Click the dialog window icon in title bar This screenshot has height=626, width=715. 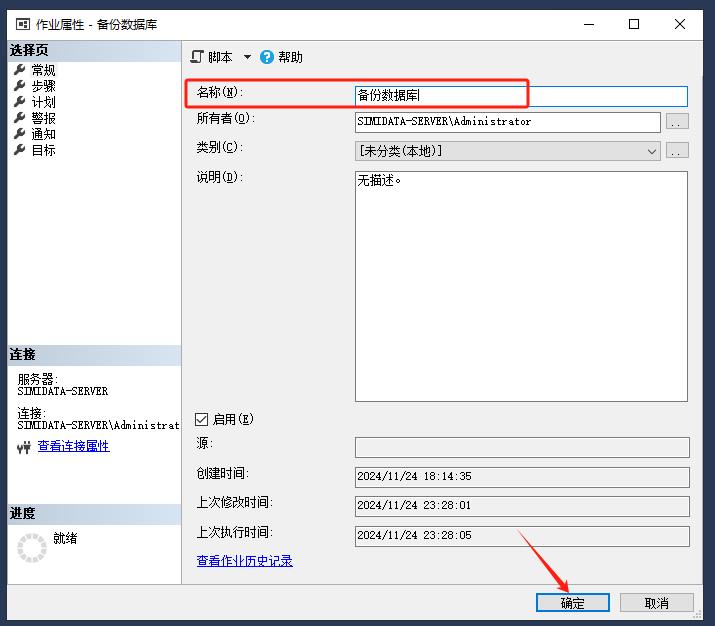tap(23, 24)
